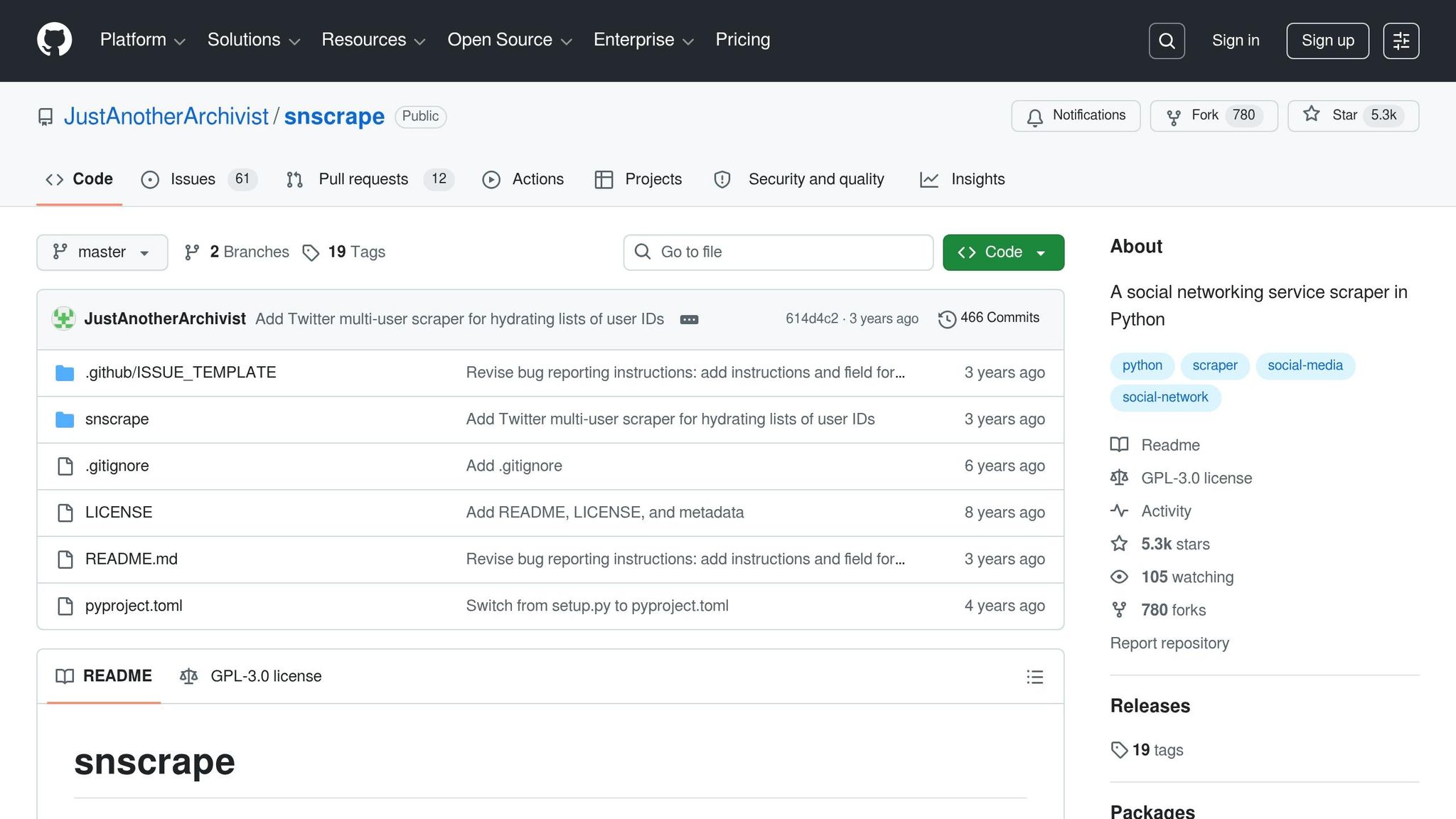Click the pyproject.toml file icon
Viewport: 1456px width, 819px height.
tap(65, 606)
